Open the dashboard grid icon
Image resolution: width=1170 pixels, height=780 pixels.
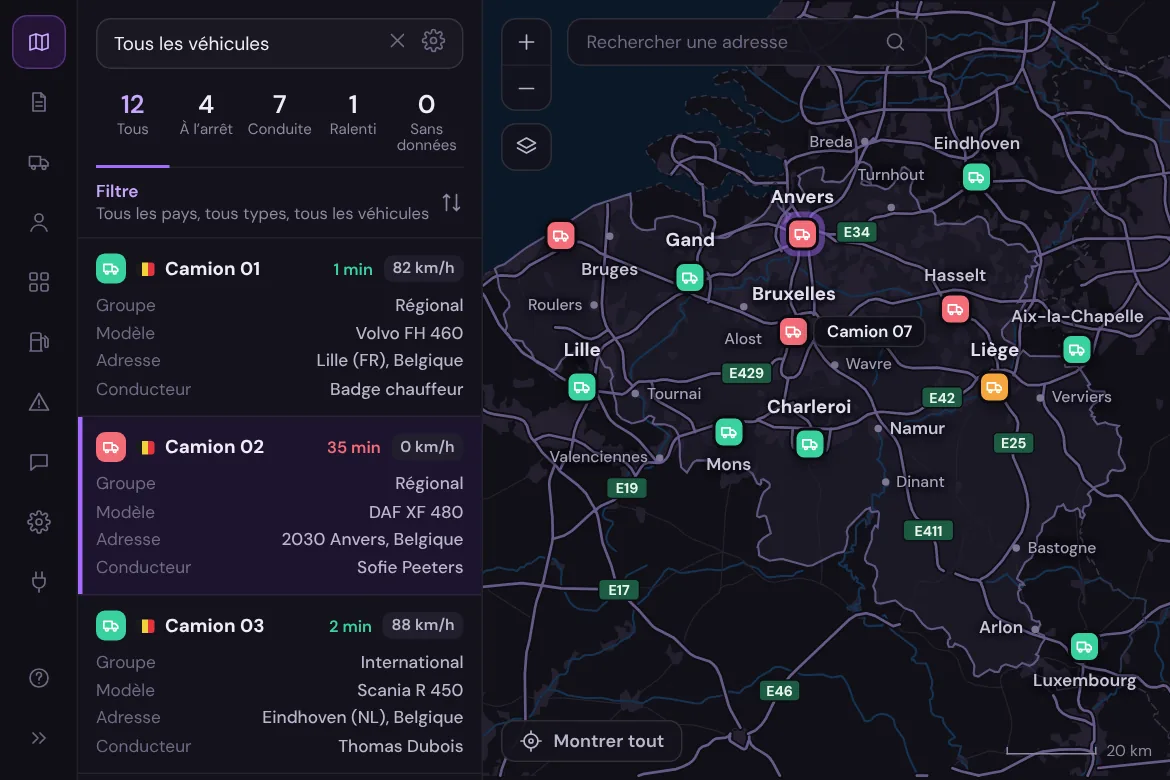[x=39, y=282]
